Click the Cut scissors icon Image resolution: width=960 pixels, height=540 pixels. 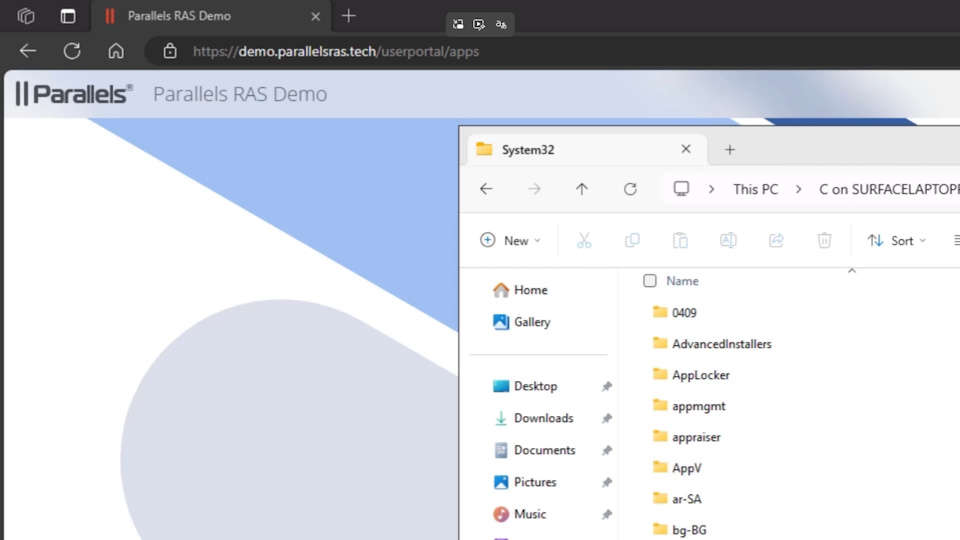tap(584, 241)
